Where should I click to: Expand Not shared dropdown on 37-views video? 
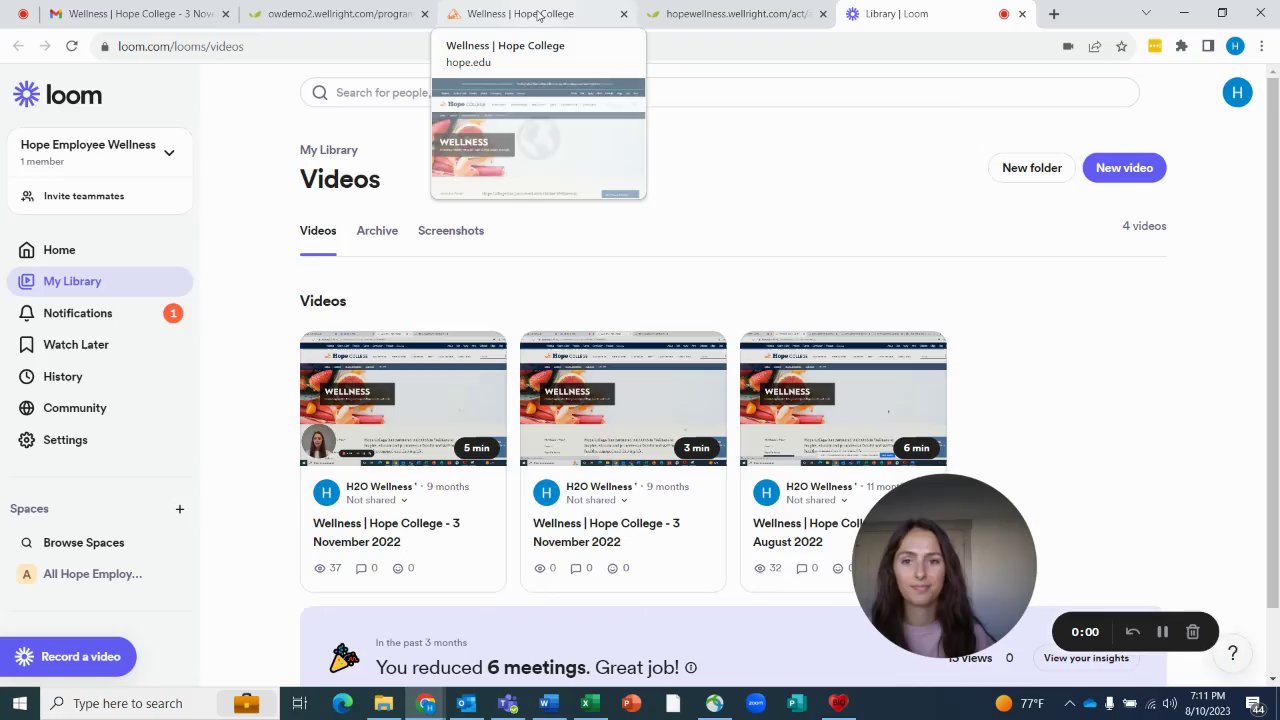[x=377, y=500]
